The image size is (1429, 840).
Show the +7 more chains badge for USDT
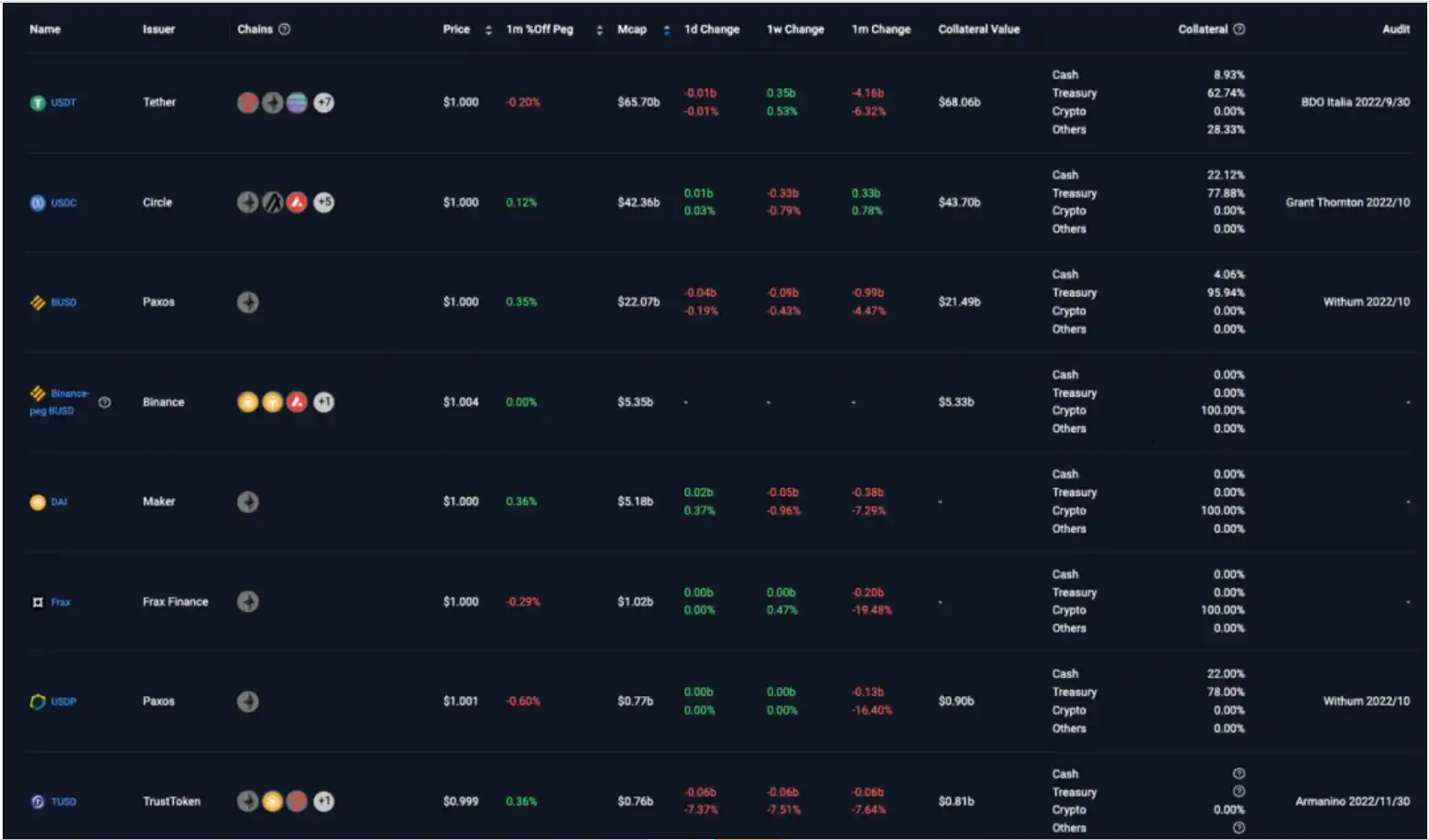pyautogui.click(x=323, y=103)
